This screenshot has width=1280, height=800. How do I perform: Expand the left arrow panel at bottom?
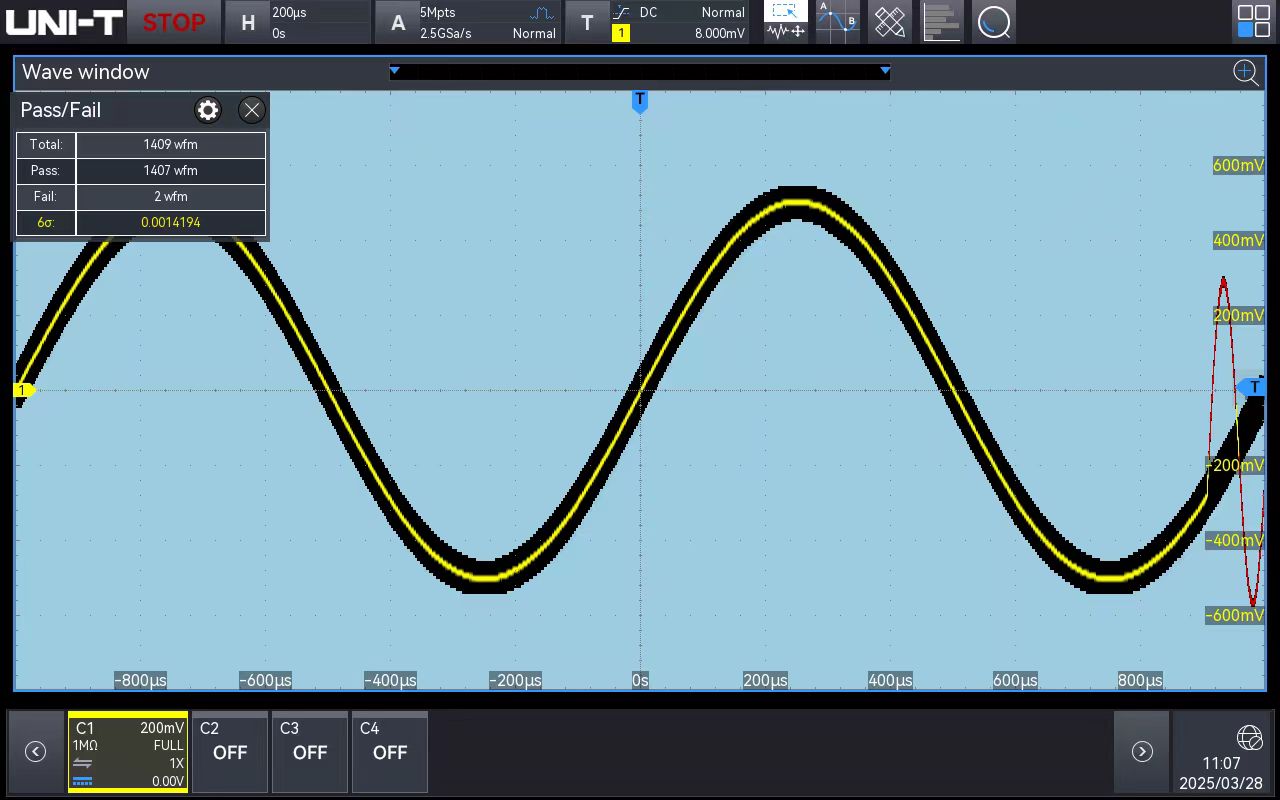click(x=35, y=751)
